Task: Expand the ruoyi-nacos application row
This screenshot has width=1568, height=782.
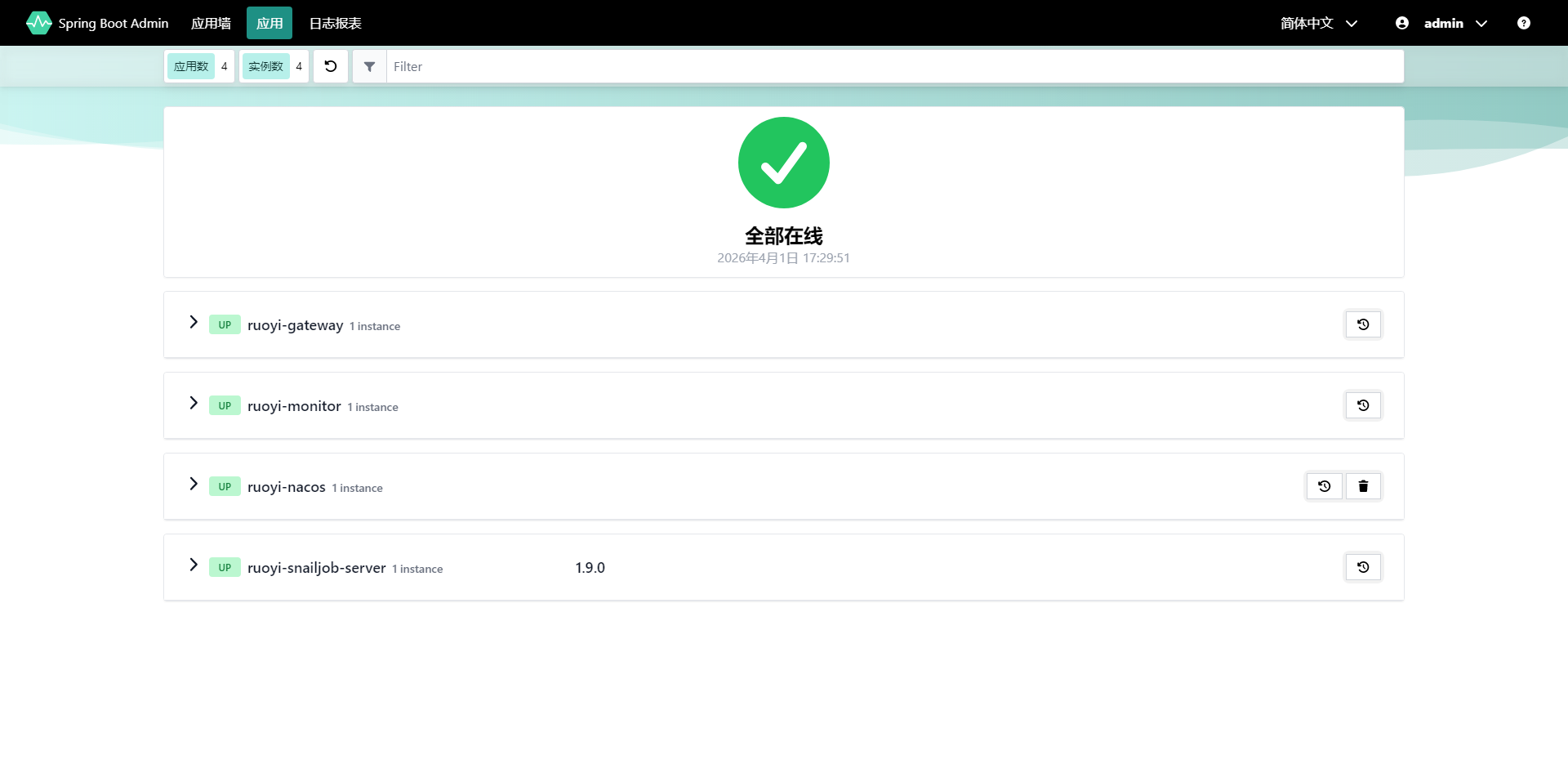Action: (x=194, y=484)
